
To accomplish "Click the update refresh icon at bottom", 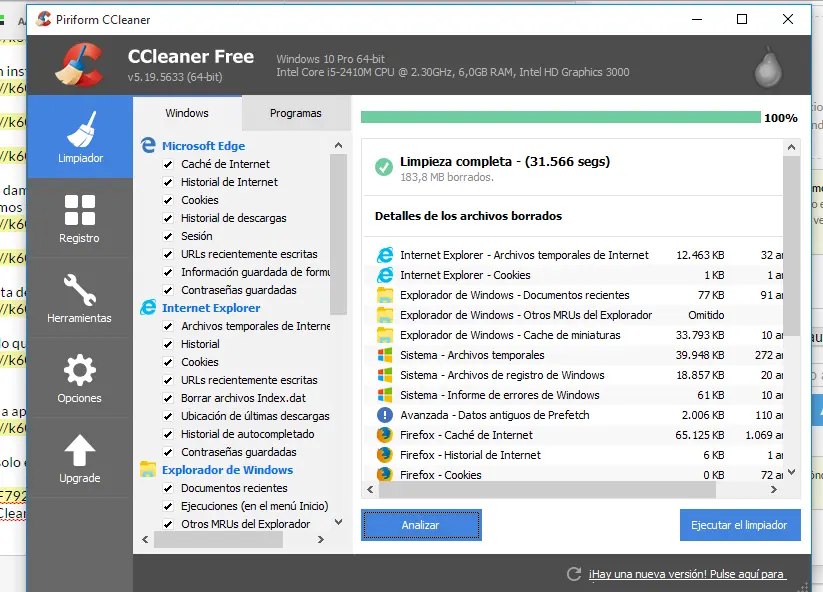I will pos(574,574).
